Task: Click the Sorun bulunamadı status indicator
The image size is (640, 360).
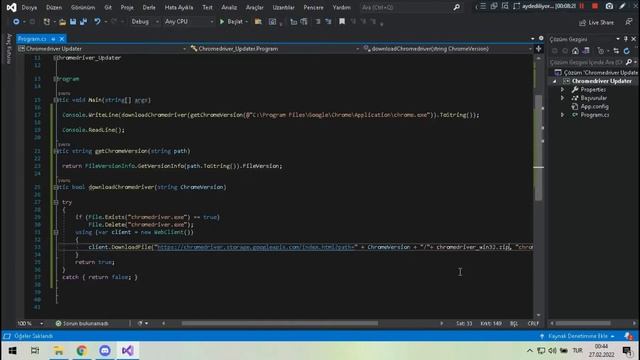Action: point(82,323)
